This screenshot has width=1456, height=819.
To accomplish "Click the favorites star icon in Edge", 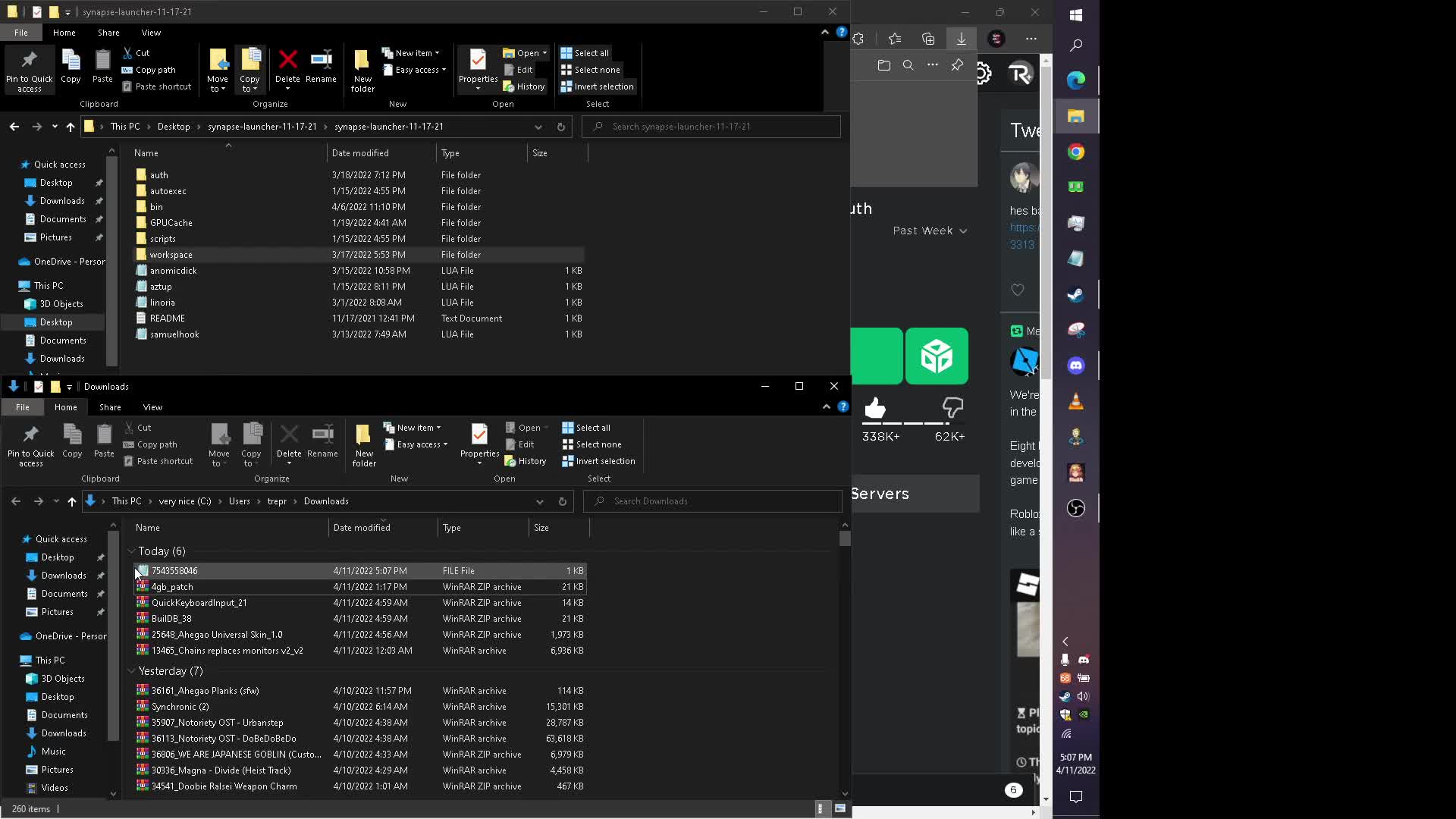I will [x=895, y=39].
